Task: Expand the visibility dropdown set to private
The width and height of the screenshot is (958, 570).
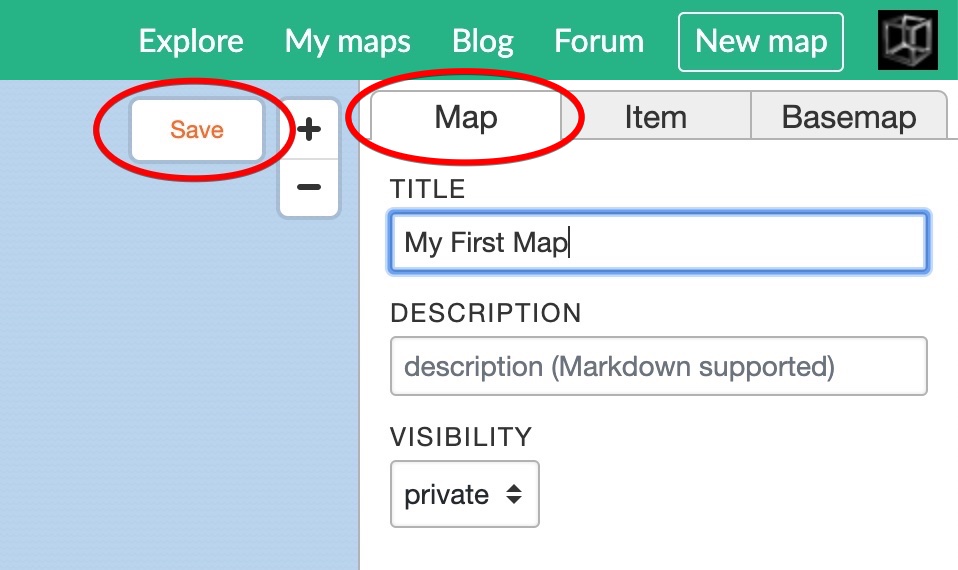Action: coord(464,494)
